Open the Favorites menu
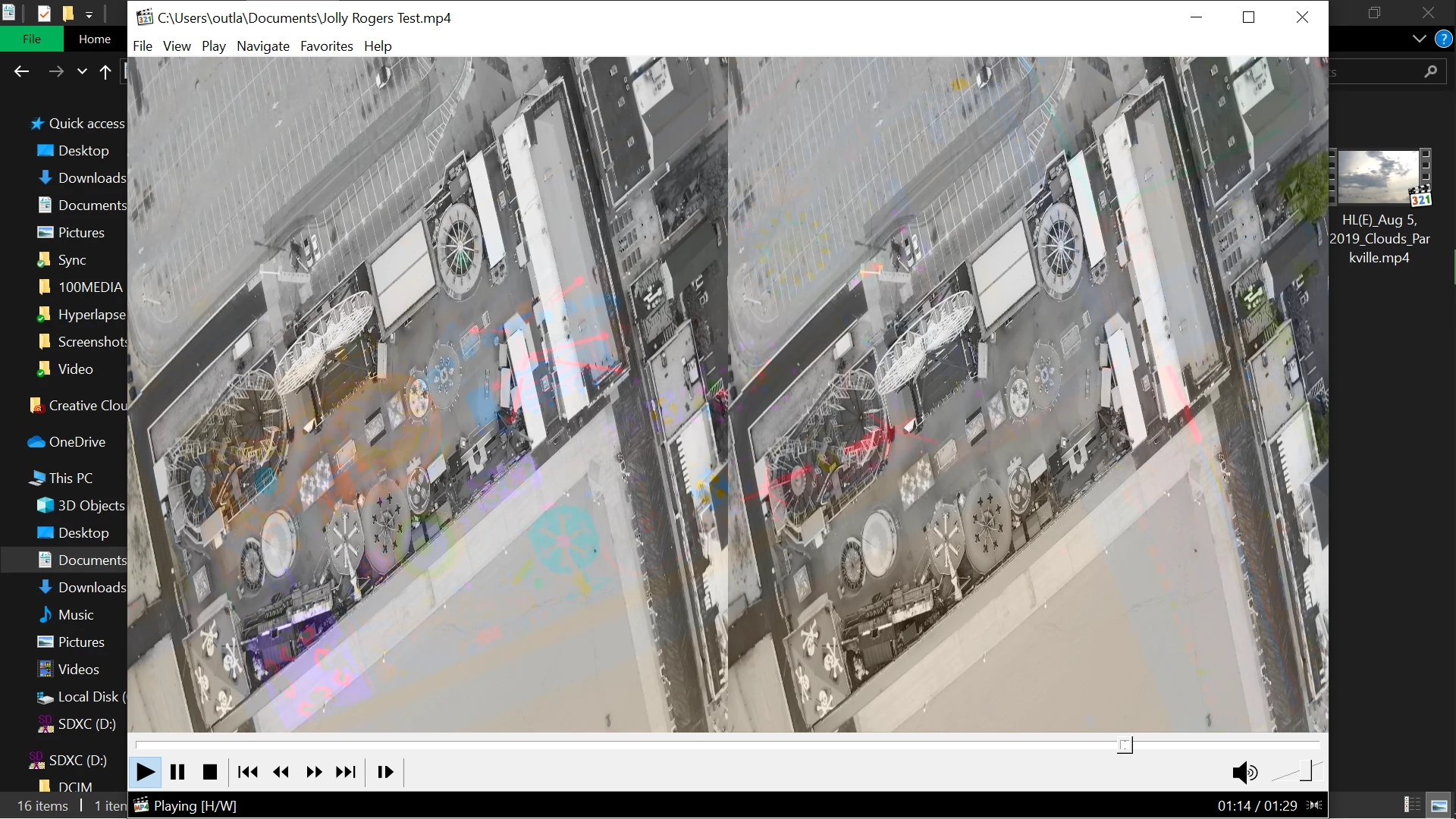 tap(326, 46)
